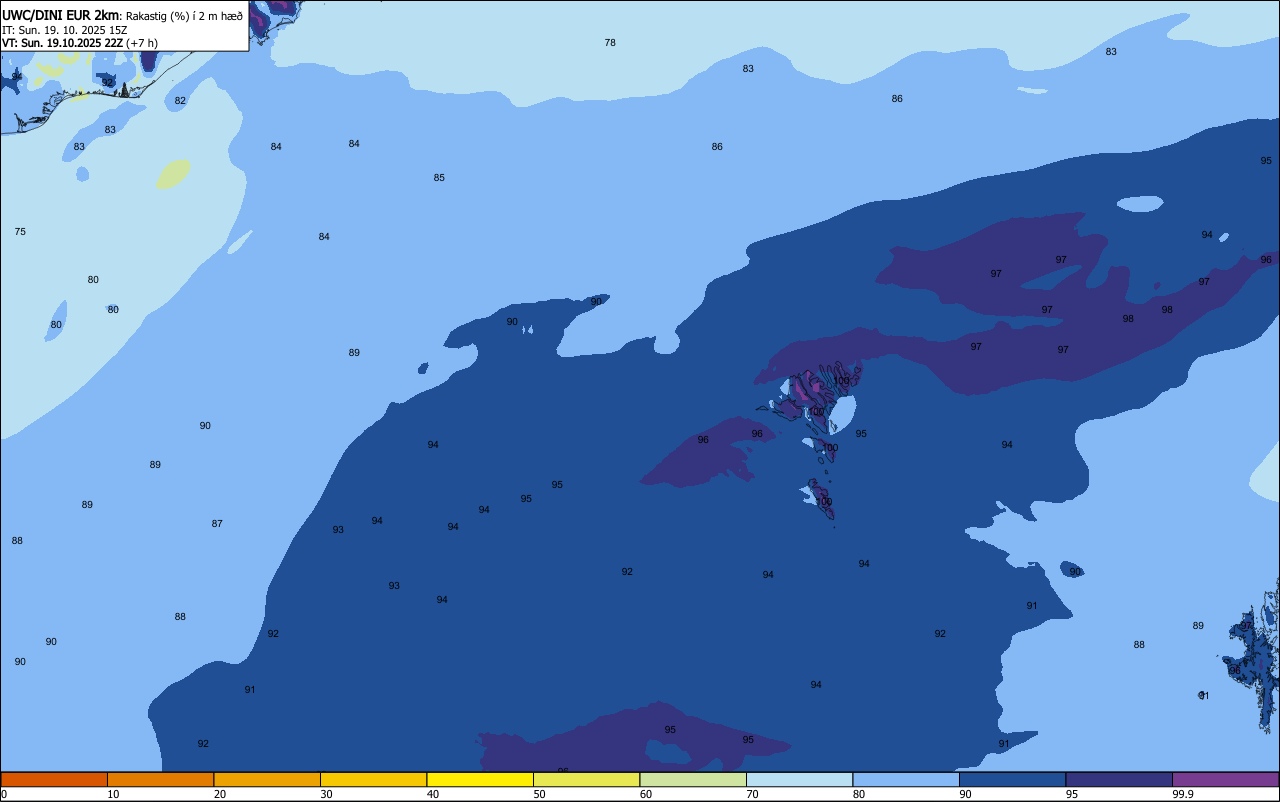1280x802 pixels.
Task: Click the 80–90 light blue legend swatch
Action: (906, 779)
